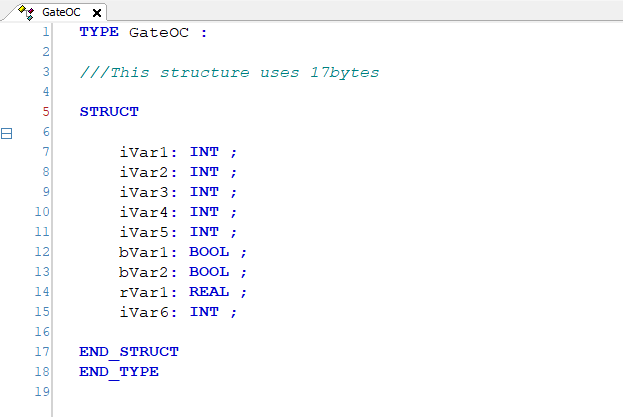
Task: Click the bVar1 variable name
Action: click(143, 252)
